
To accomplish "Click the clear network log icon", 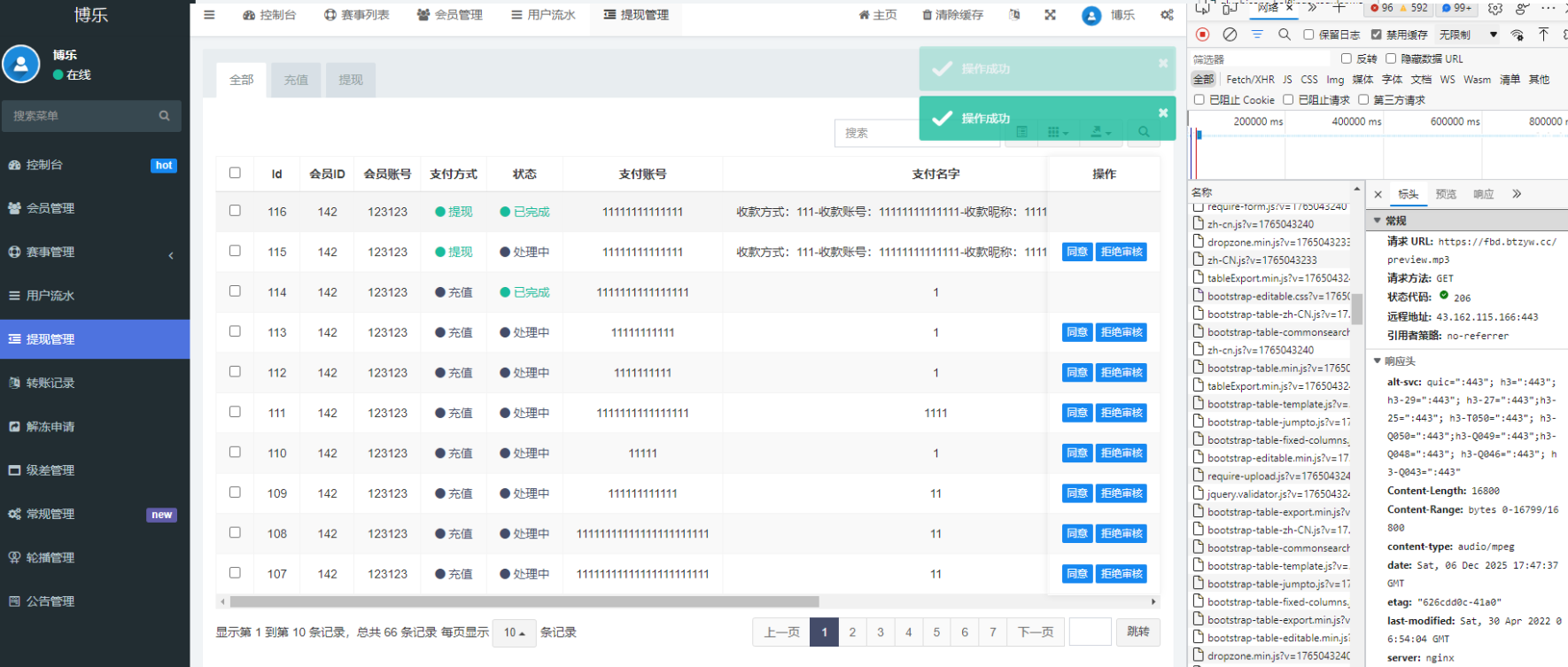I will click(x=1230, y=35).
